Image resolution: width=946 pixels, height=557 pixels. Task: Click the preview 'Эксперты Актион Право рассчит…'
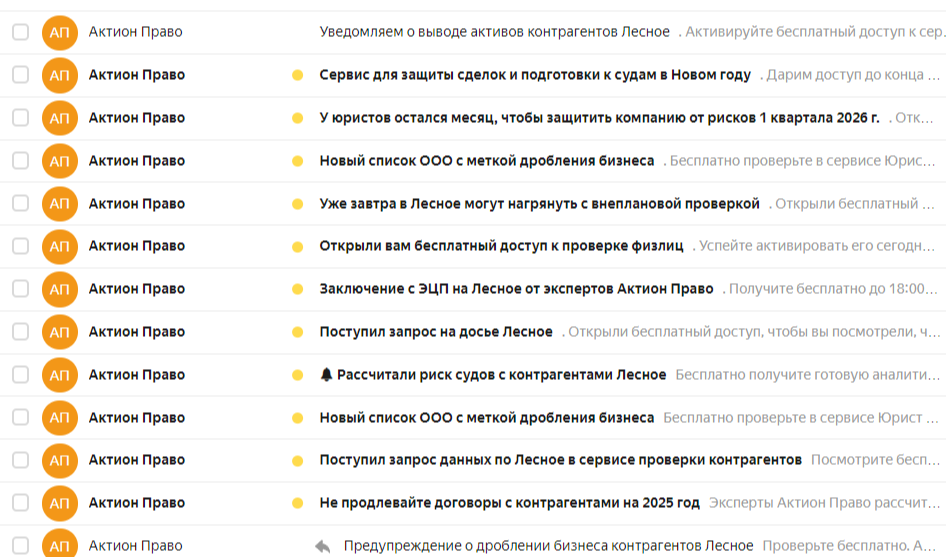tap(824, 503)
